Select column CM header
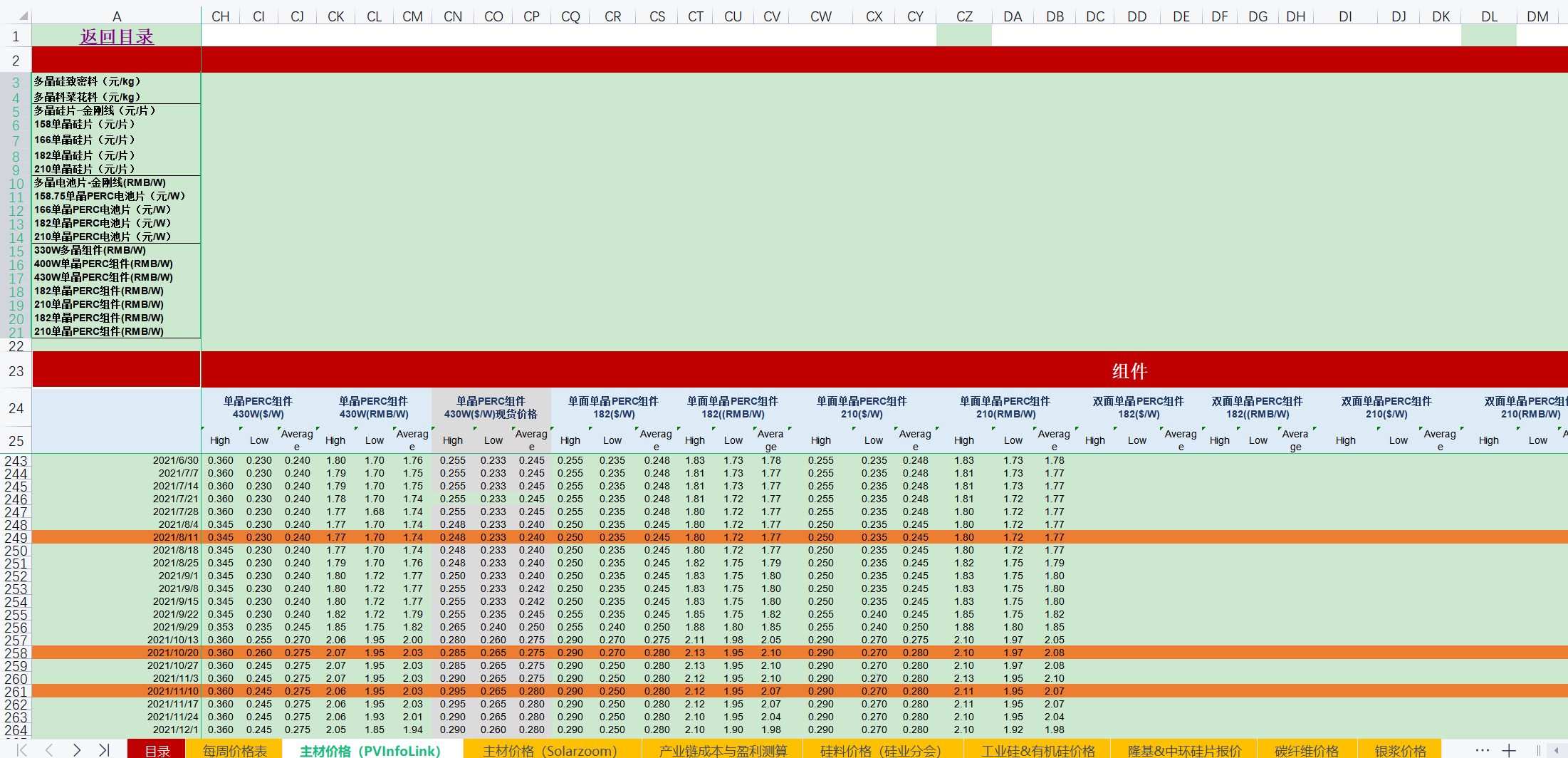The image size is (1568, 758). click(x=412, y=16)
